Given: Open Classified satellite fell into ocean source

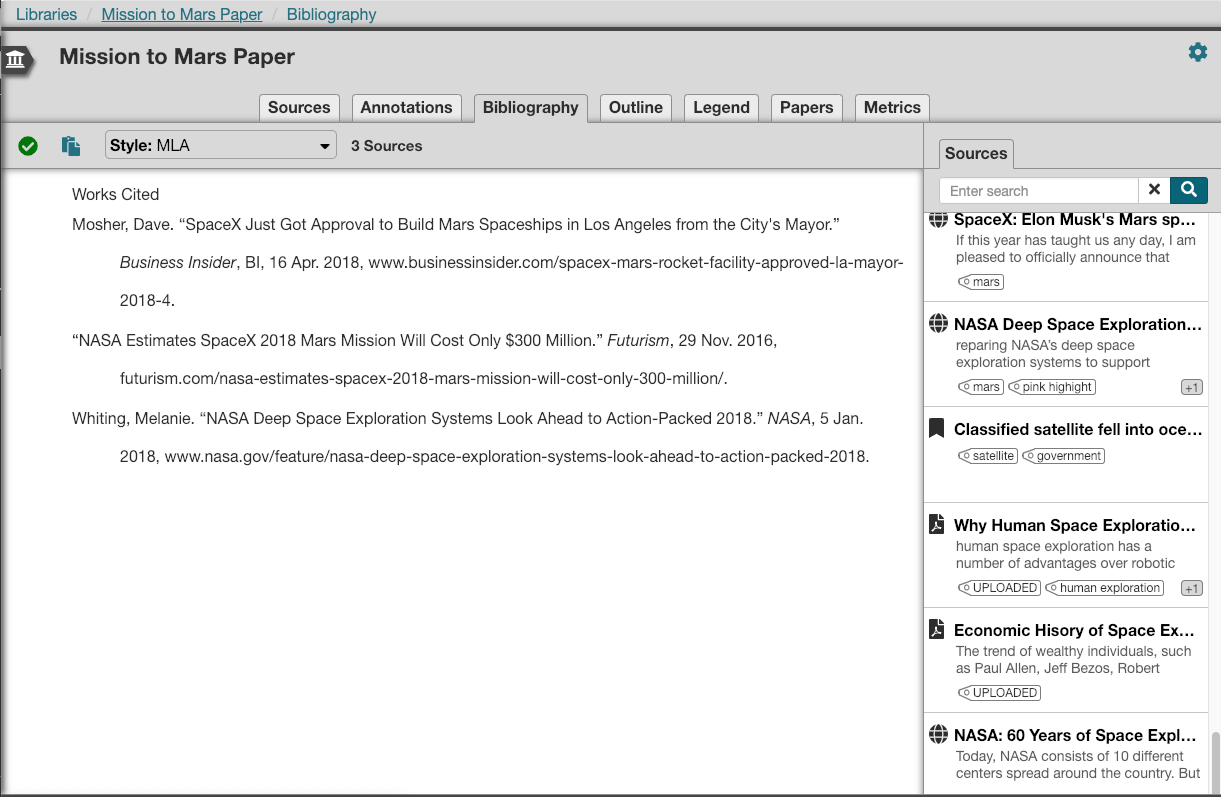Looking at the screenshot, I should click(x=1078, y=429).
